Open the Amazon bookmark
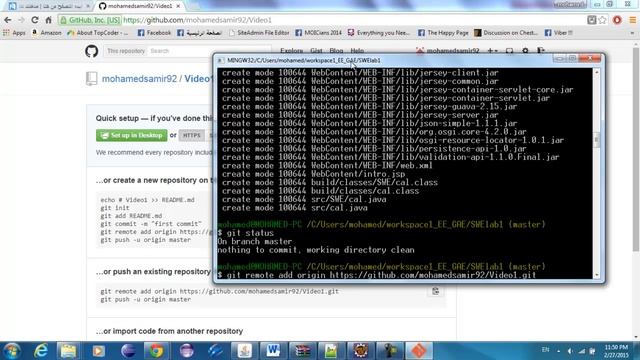The width and height of the screenshot is (640, 360). pos(46,33)
